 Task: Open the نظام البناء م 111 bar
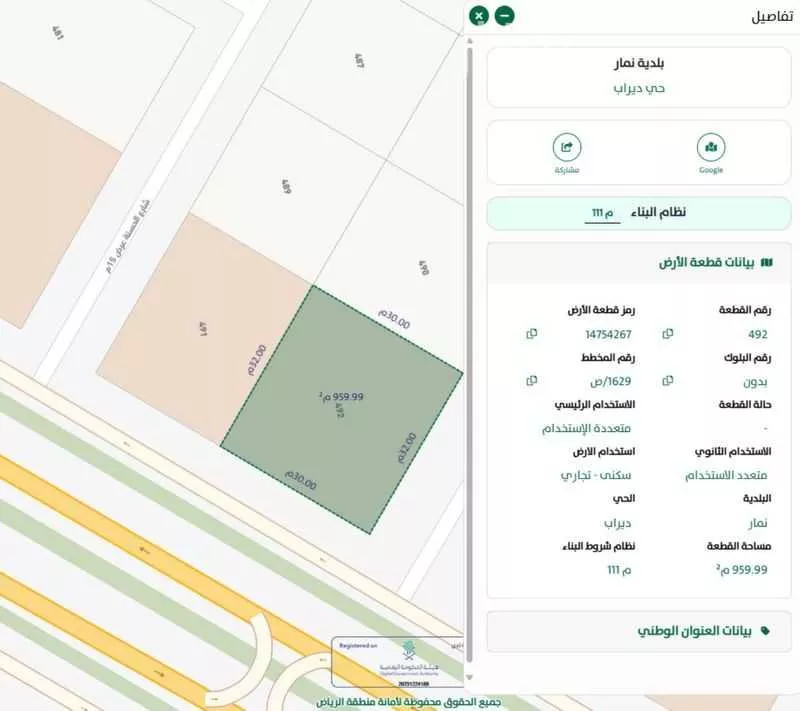pos(640,211)
